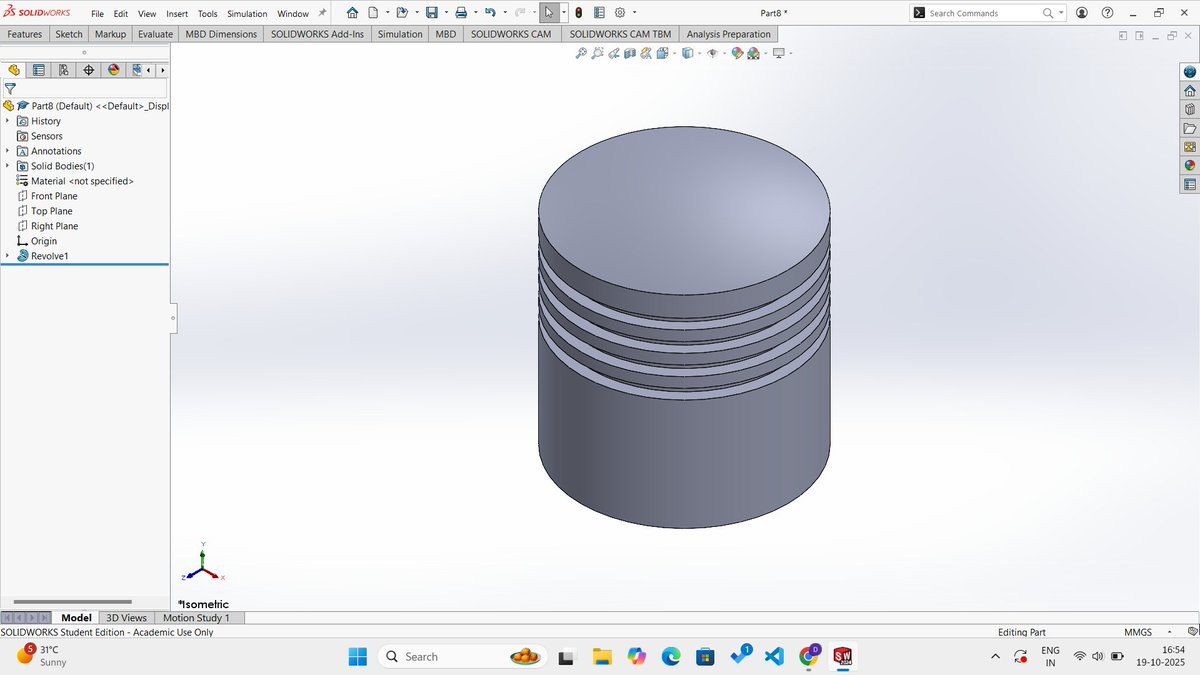Print the document using the Print icon
The width and height of the screenshot is (1200, 675).
click(461, 13)
